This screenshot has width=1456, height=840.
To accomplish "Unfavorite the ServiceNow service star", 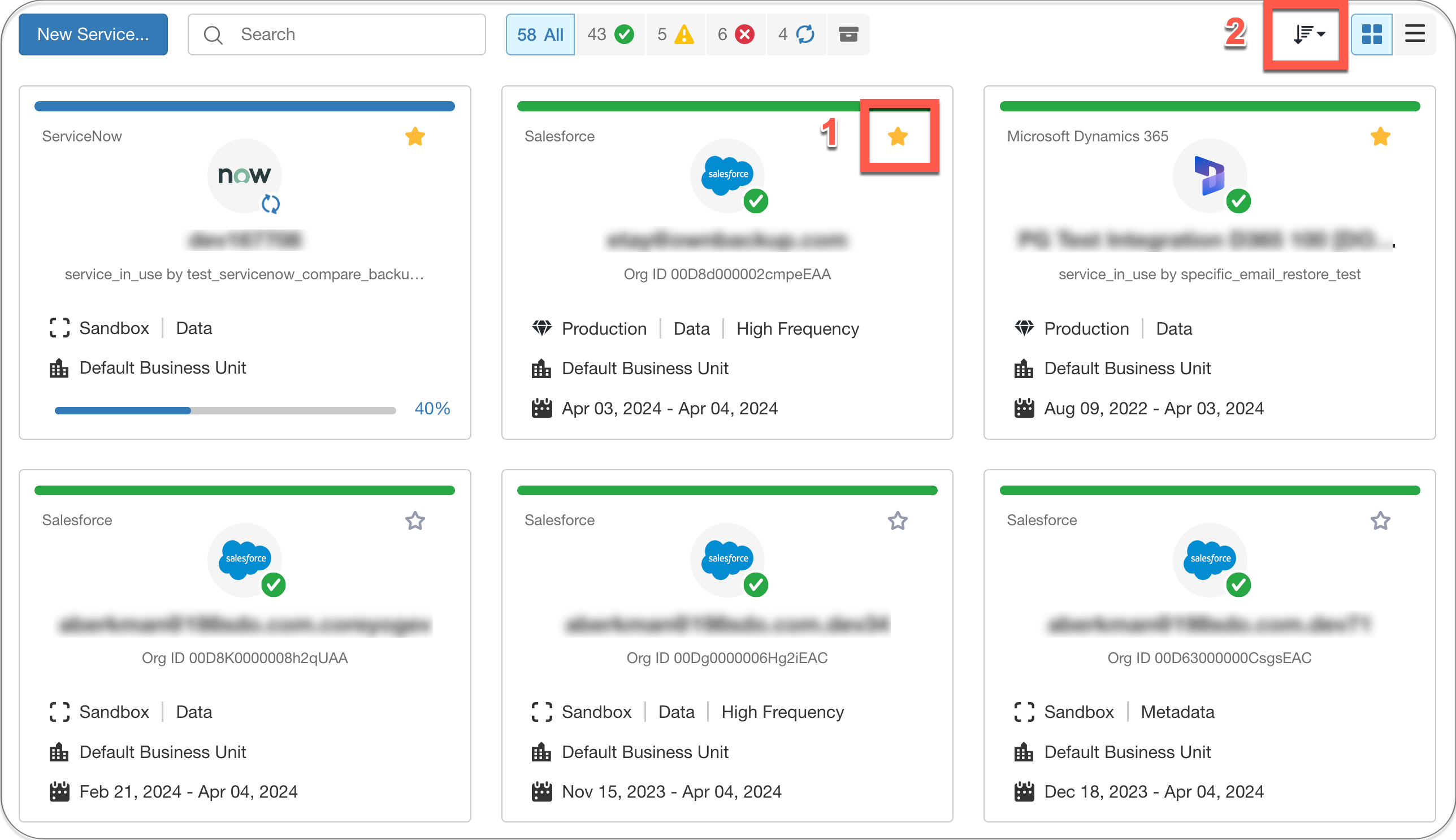I will point(415,137).
